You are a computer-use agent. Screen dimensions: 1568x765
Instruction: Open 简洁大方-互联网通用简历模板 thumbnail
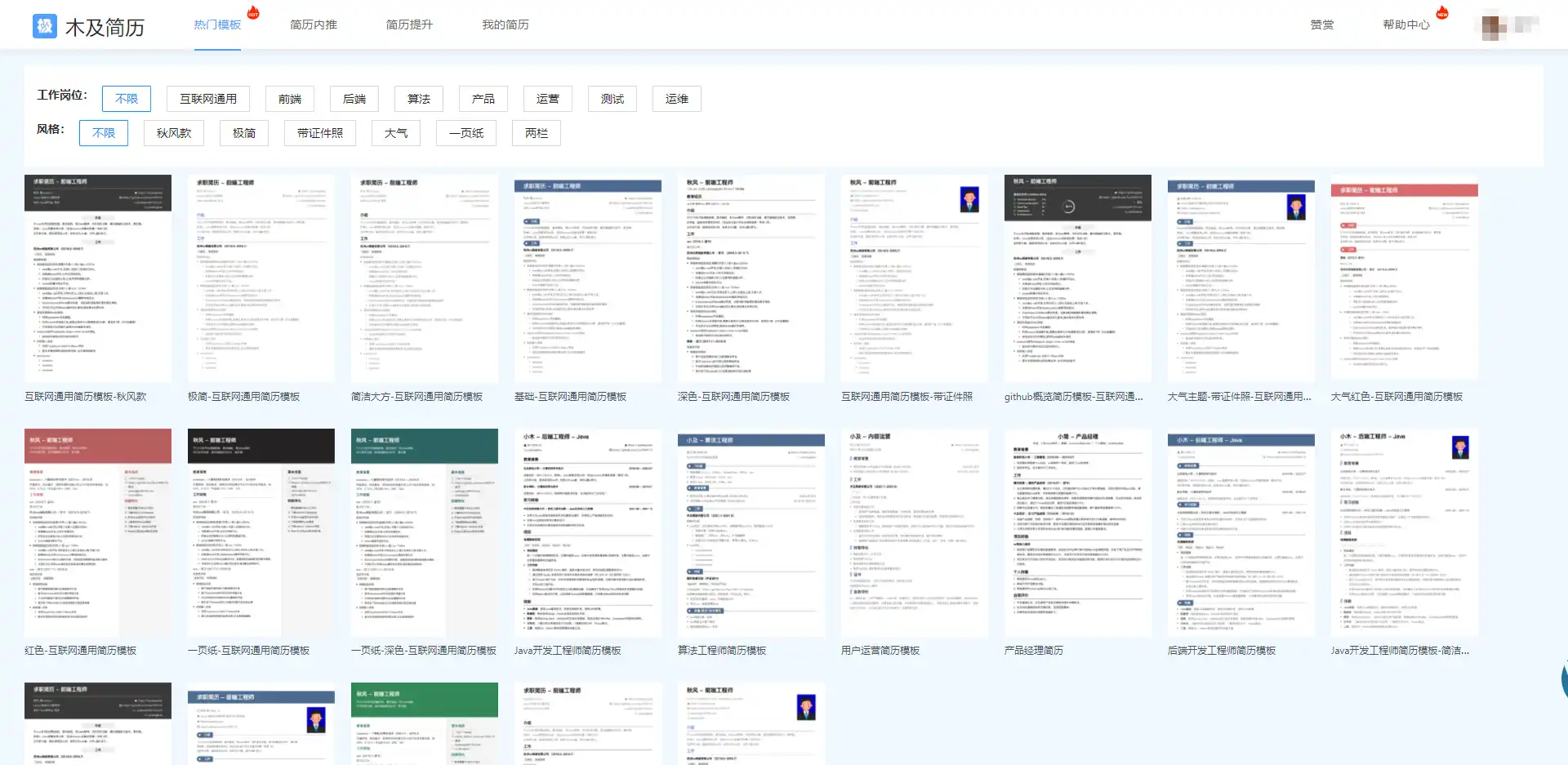pyautogui.click(x=425, y=278)
